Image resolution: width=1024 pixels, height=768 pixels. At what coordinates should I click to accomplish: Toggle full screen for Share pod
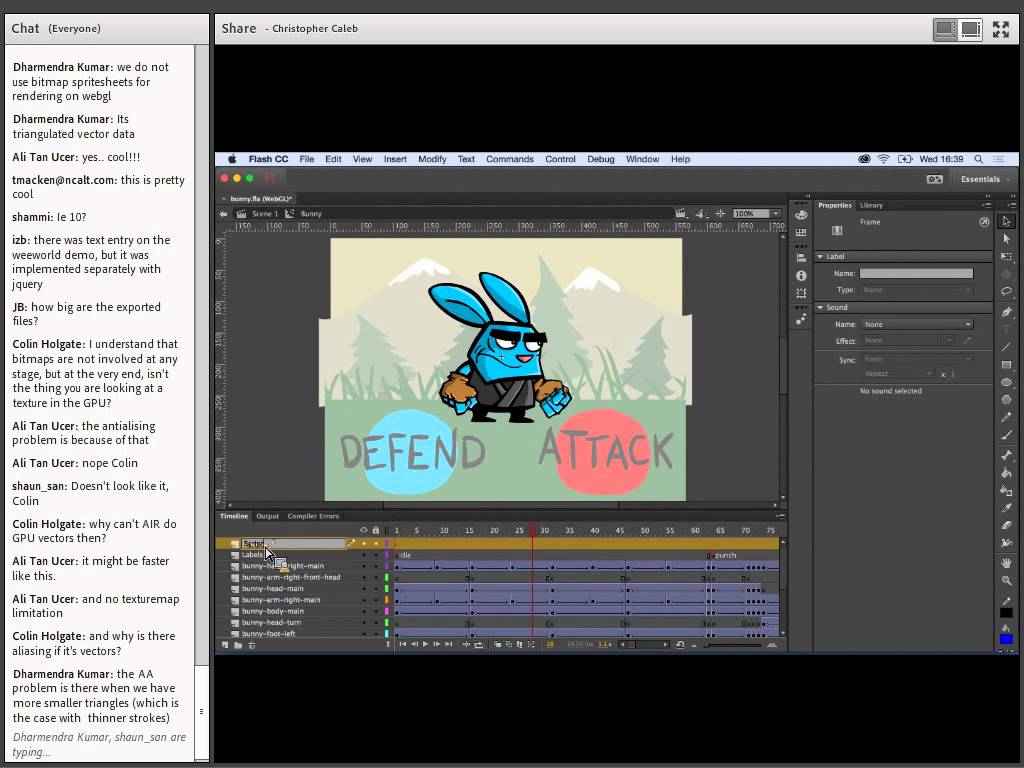click(1000, 29)
